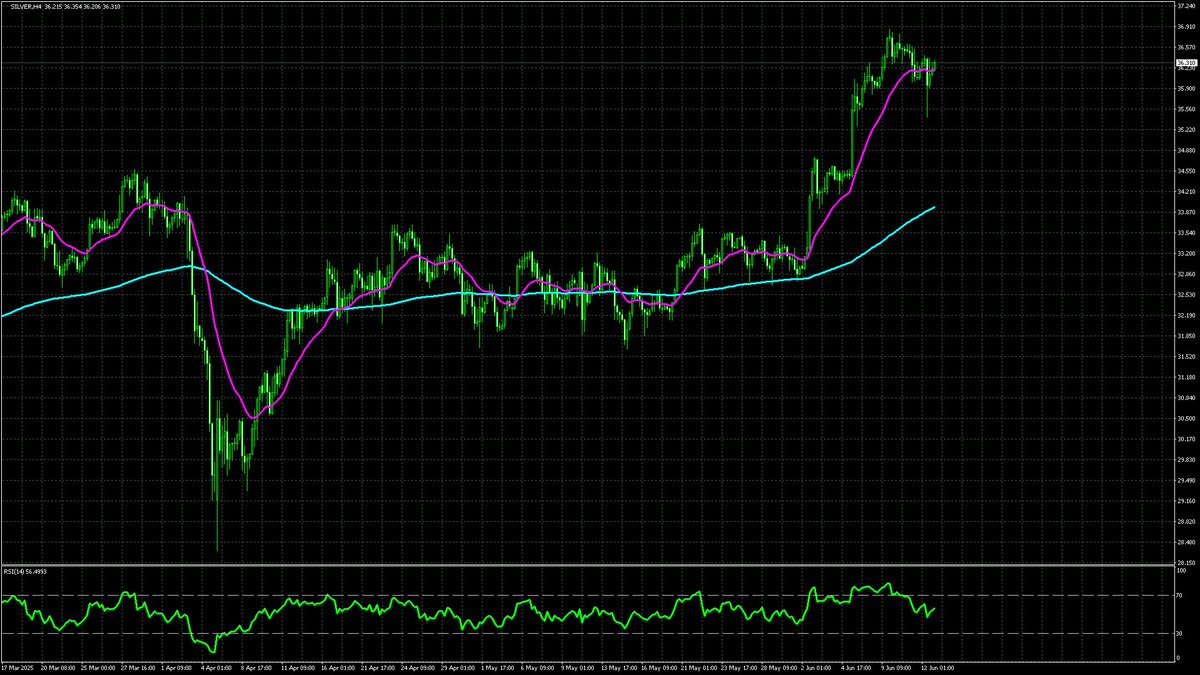Screen dimensions: 1200x675
Task: Click the 12 Jun 01:00 time label
Action: (937, 666)
